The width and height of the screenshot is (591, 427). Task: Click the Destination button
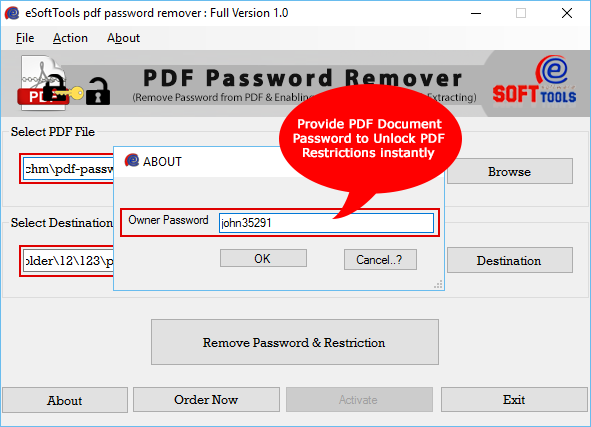[510, 260]
